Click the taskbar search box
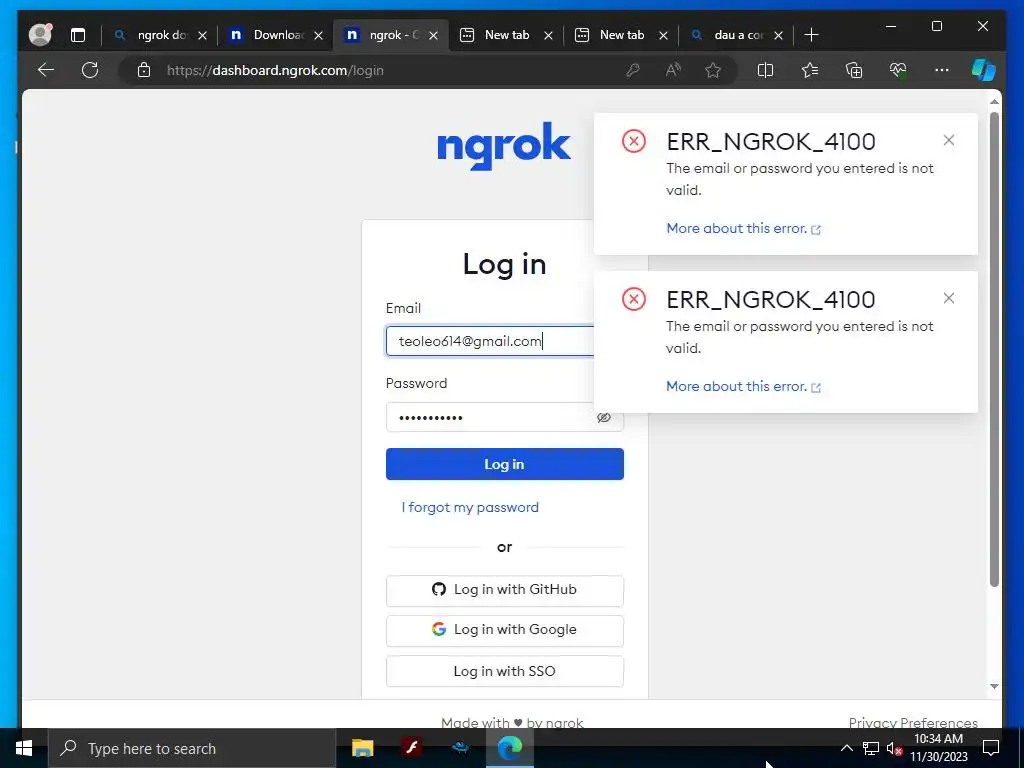 coord(192,748)
